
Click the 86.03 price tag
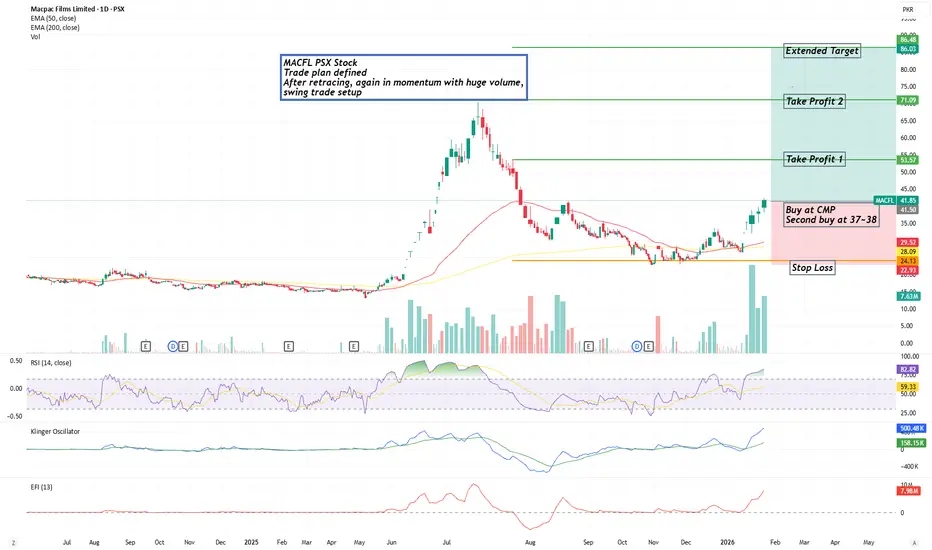908,48
